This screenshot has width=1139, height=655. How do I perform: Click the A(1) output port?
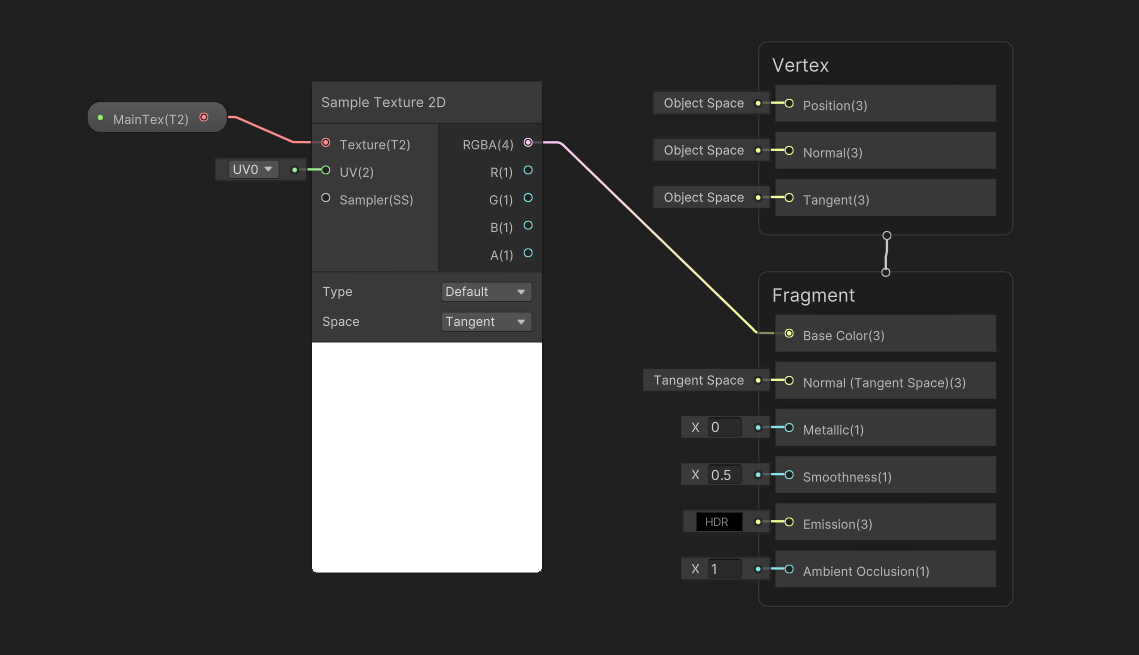528,254
